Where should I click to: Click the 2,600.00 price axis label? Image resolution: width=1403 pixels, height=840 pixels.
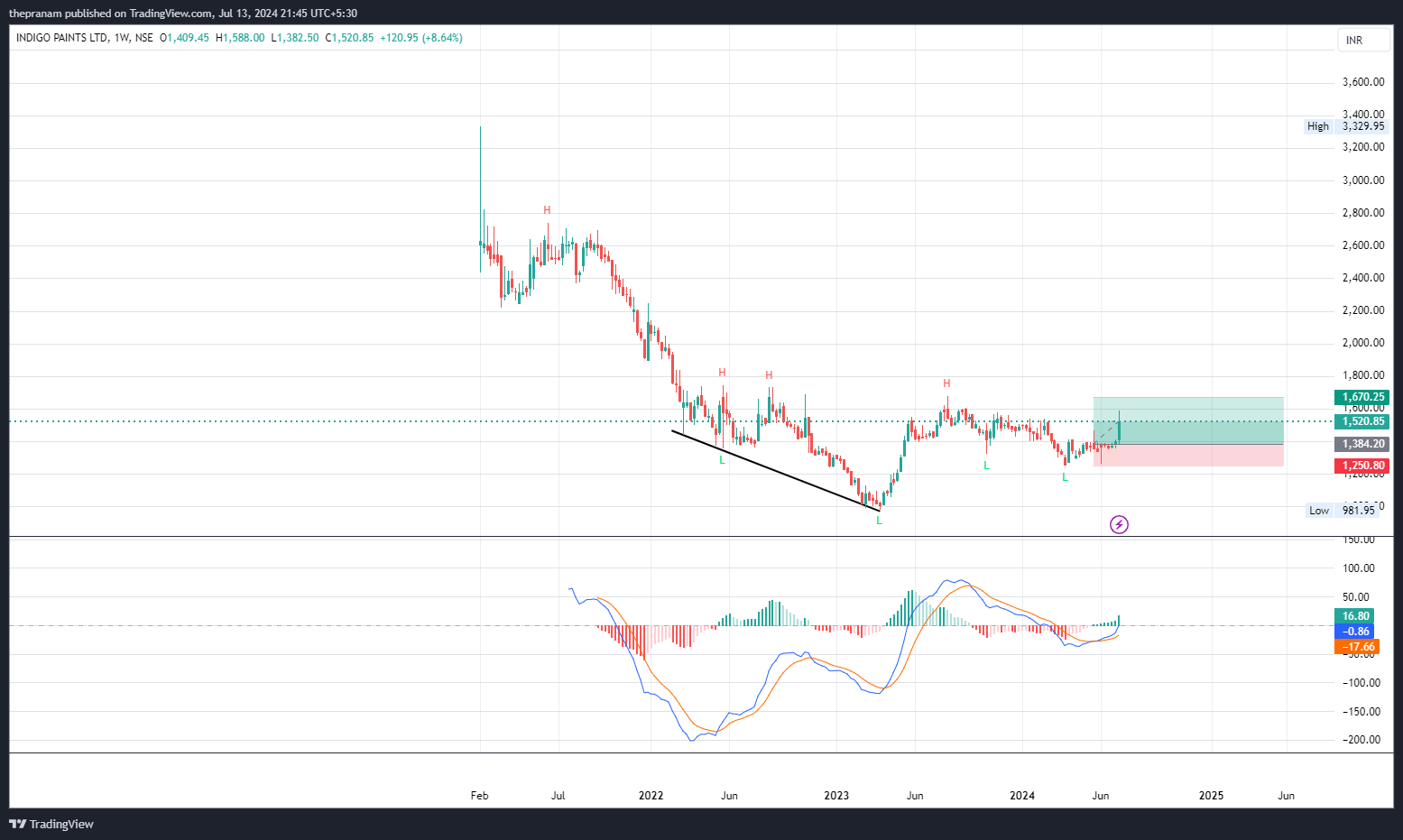[1363, 245]
